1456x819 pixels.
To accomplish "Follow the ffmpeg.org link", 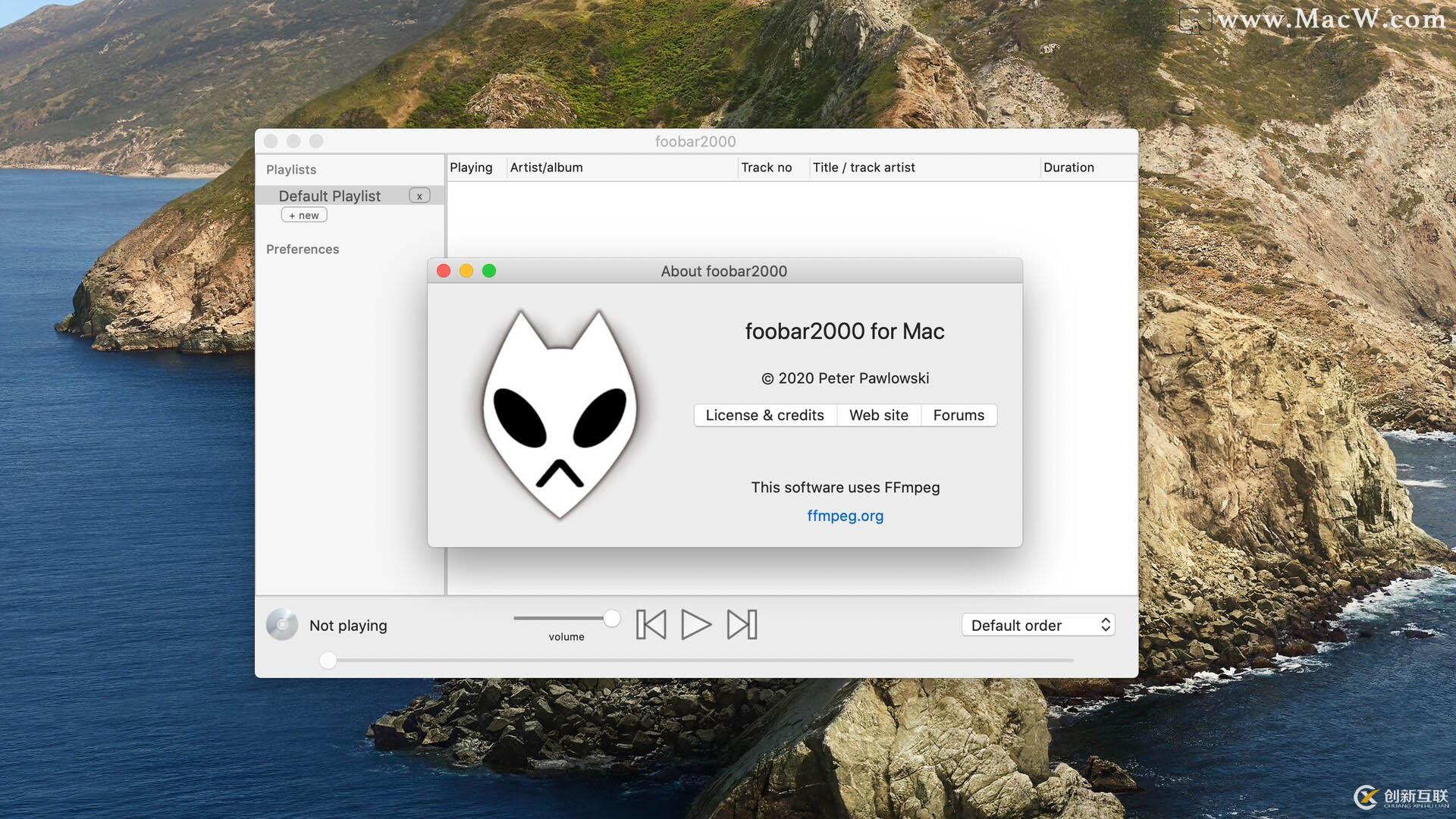I will pyautogui.click(x=846, y=516).
